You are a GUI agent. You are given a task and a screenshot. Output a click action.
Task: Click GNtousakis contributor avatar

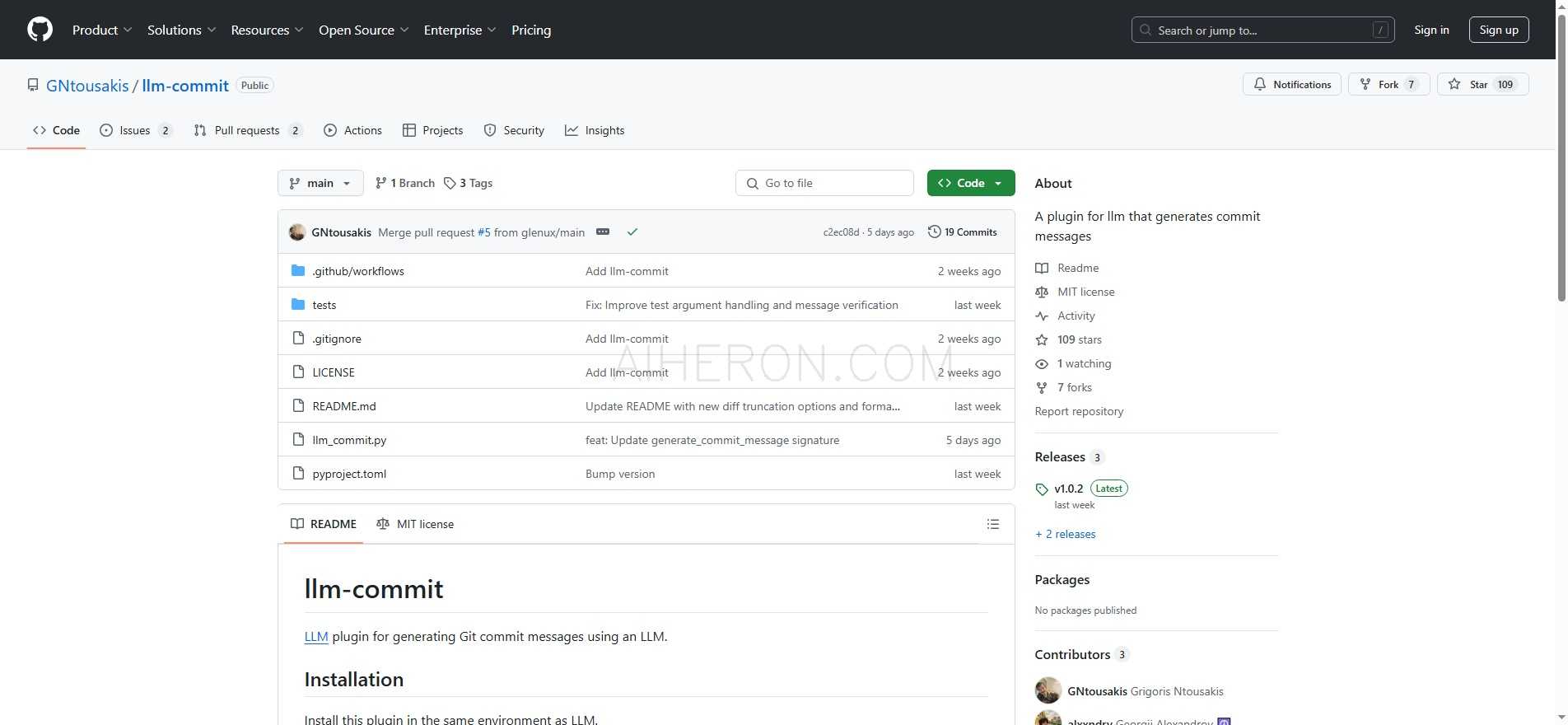pyautogui.click(x=1048, y=690)
